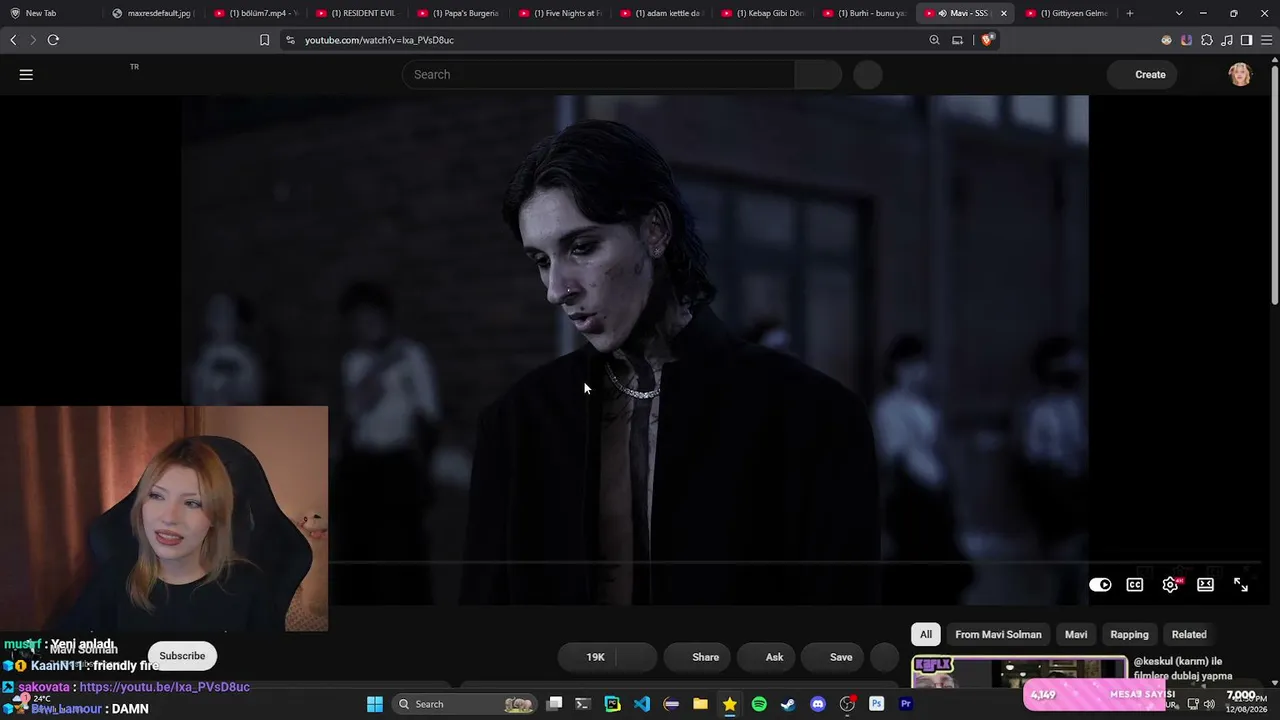This screenshot has height=720, width=1280.
Task: Open PyCharm from the taskbar
Action: tap(613, 704)
